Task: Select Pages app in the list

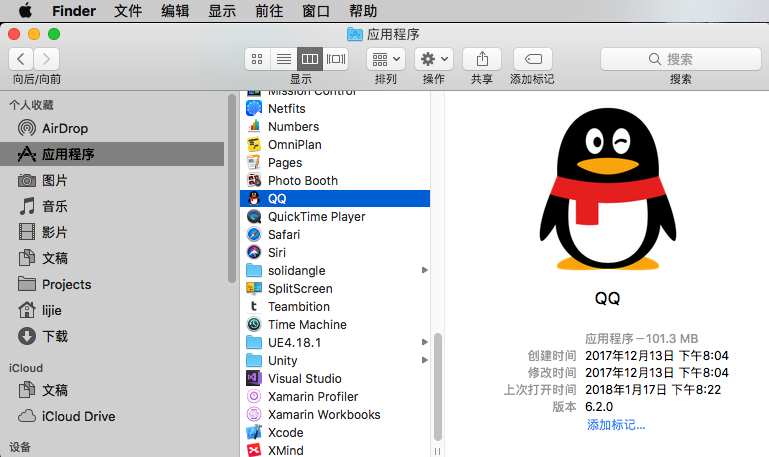Action: tap(335, 163)
